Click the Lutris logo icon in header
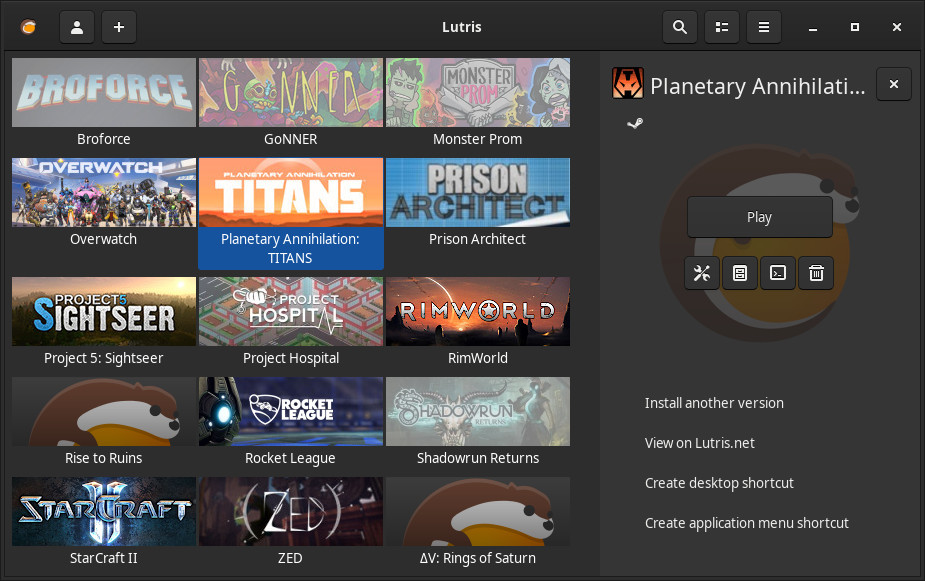The width and height of the screenshot is (925, 581). [x=28, y=27]
